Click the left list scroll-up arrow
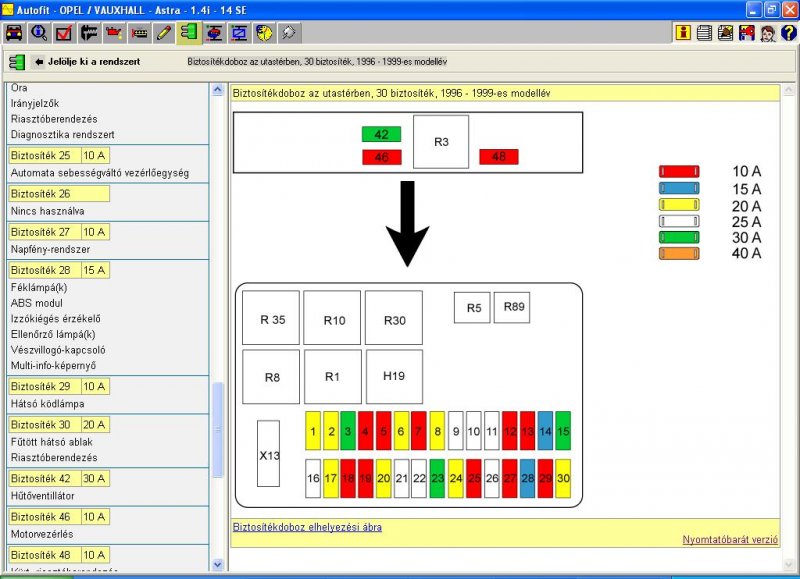The height and width of the screenshot is (579, 800). 217,90
